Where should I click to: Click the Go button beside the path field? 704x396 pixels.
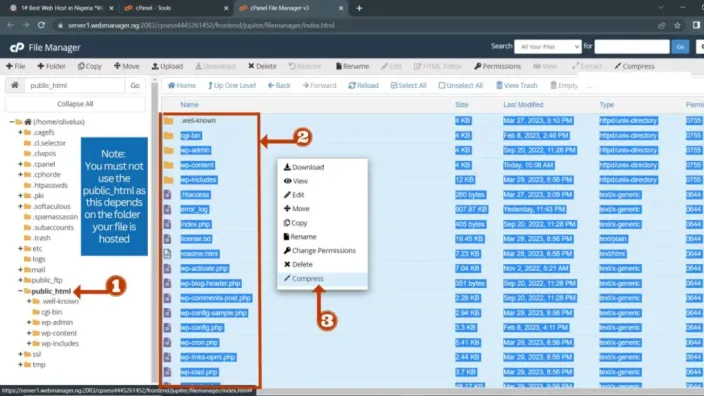(x=135, y=85)
